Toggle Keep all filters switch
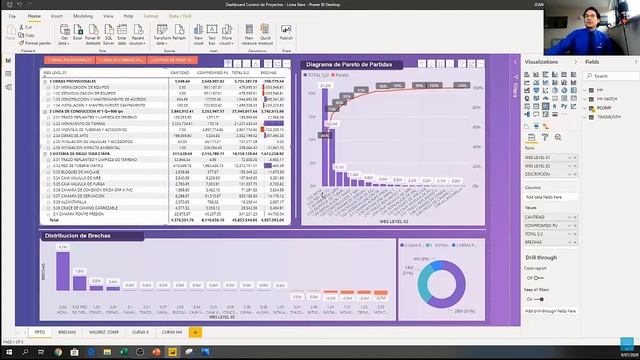640x360 pixels. [x=539, y=299]
